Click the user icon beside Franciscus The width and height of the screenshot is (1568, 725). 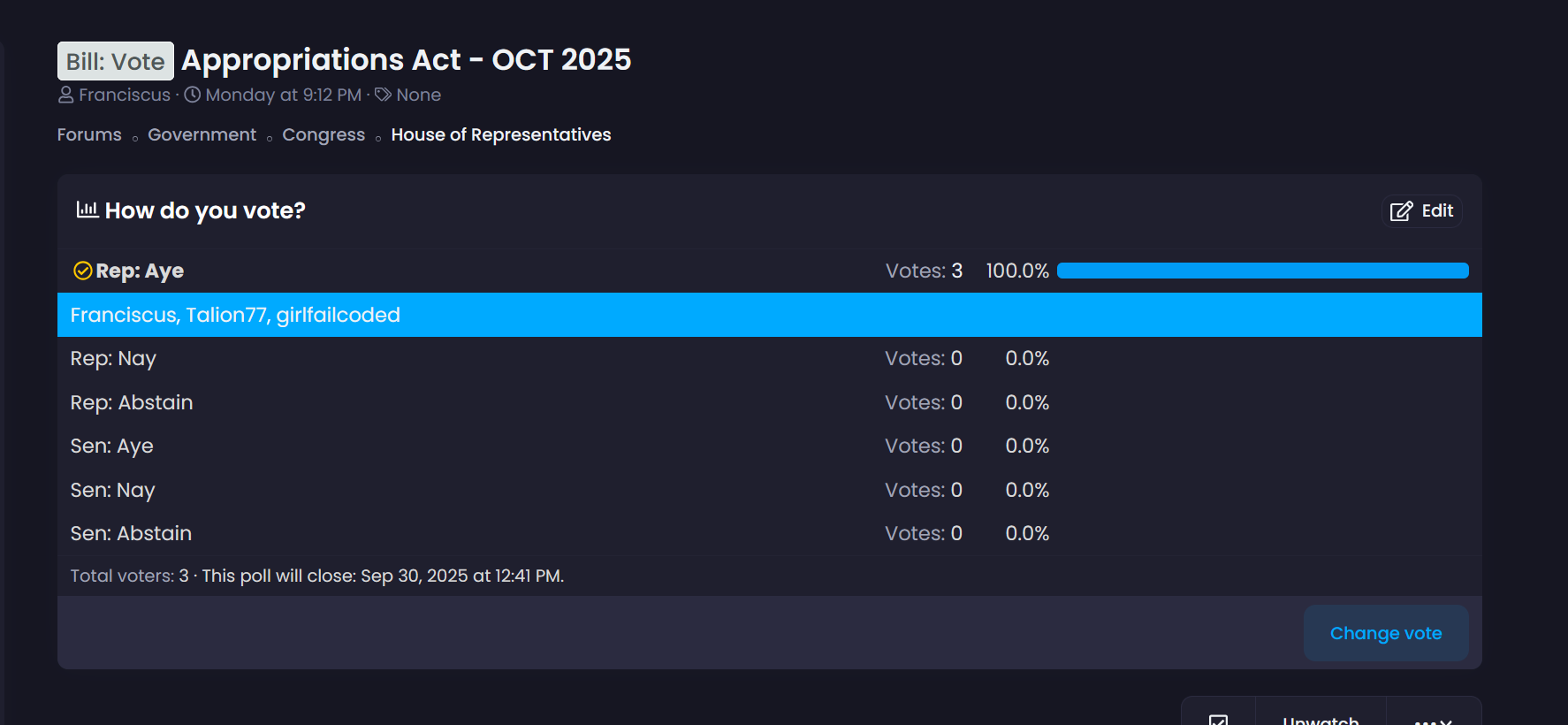(66, 95)
